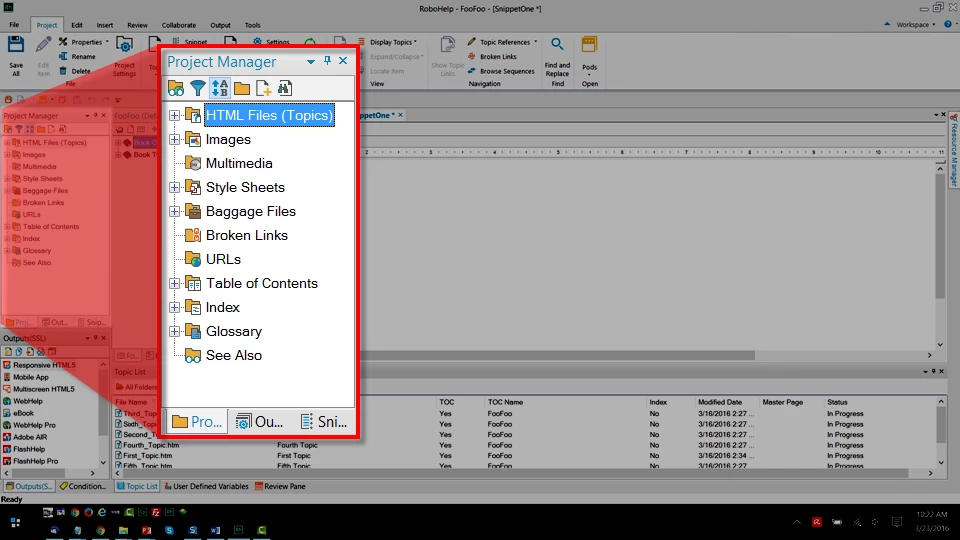Screen dimensions: 960x540
Task: Switch to the Collaborate ribbon tab
Action: tap(179, 25)
